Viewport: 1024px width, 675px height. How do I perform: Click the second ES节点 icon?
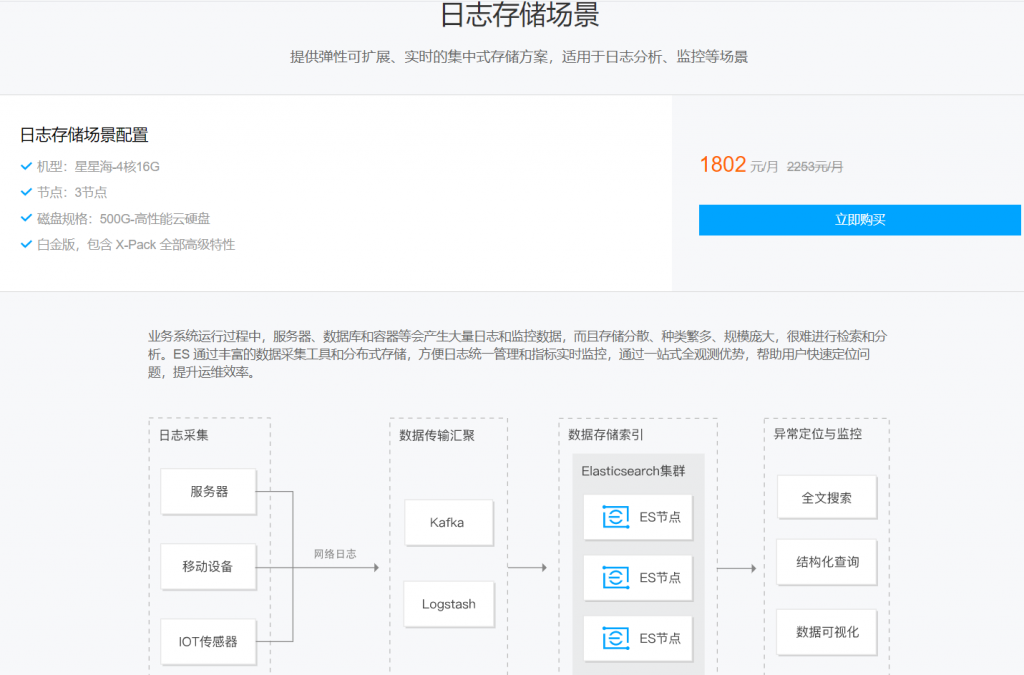point(616,578)
